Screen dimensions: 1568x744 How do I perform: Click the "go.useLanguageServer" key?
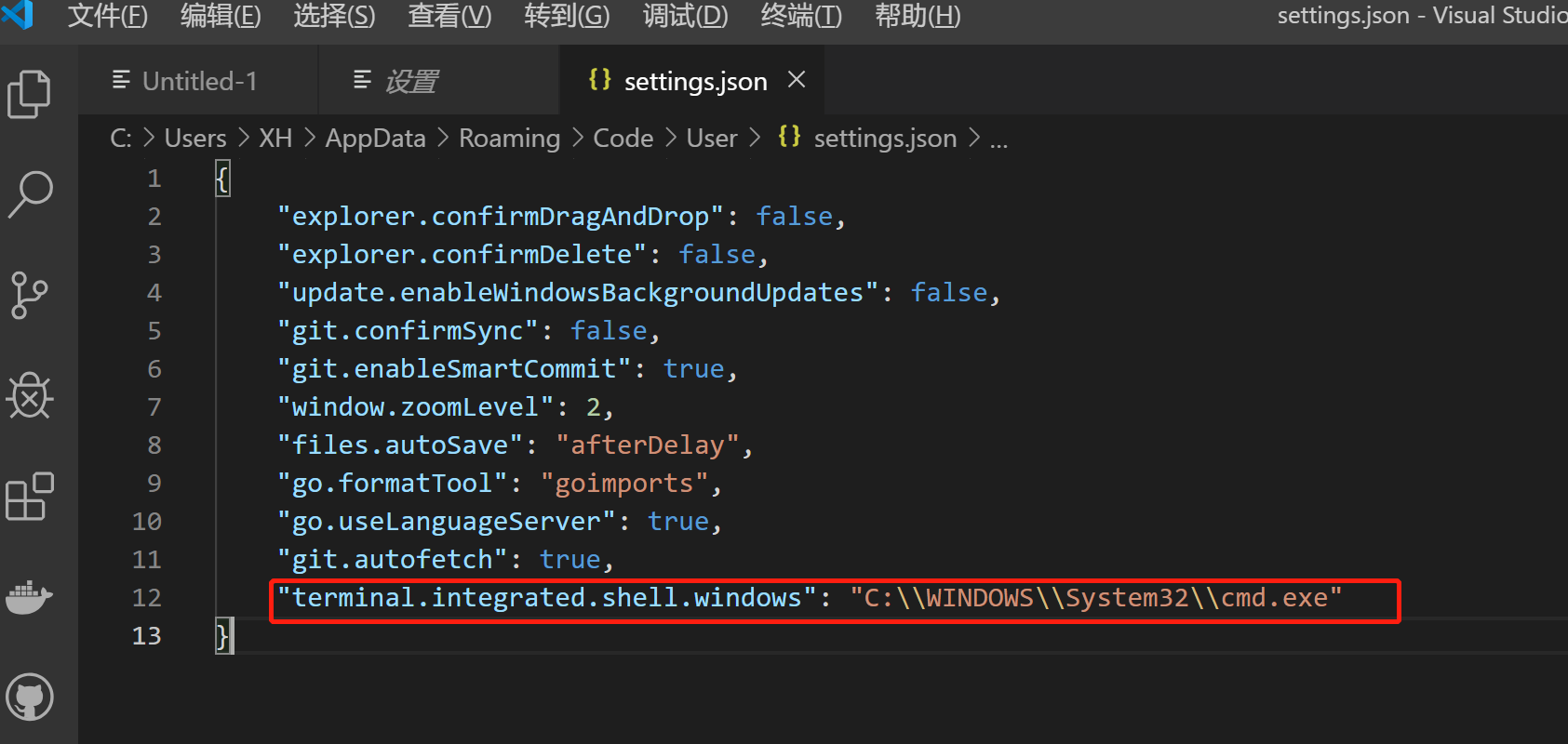pyautogui.click(x=447, y=521)
